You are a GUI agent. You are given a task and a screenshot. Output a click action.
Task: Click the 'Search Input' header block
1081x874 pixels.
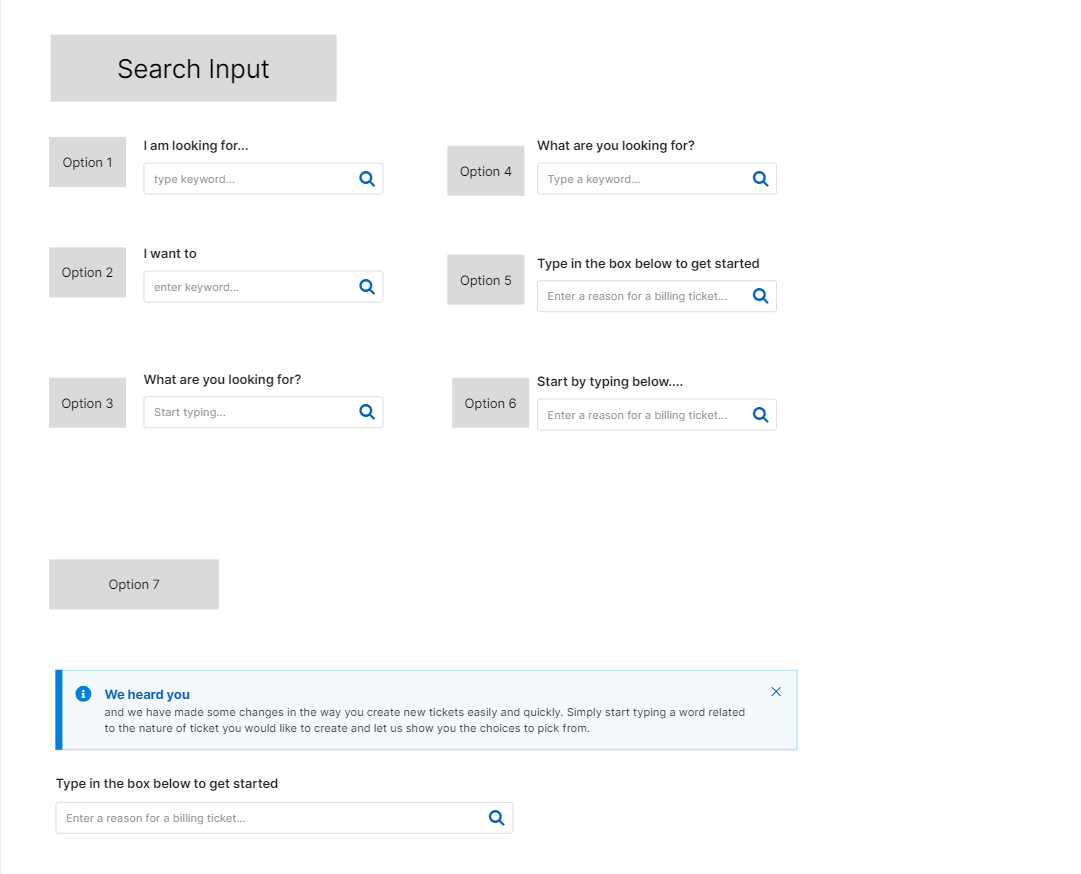point(193,68)
